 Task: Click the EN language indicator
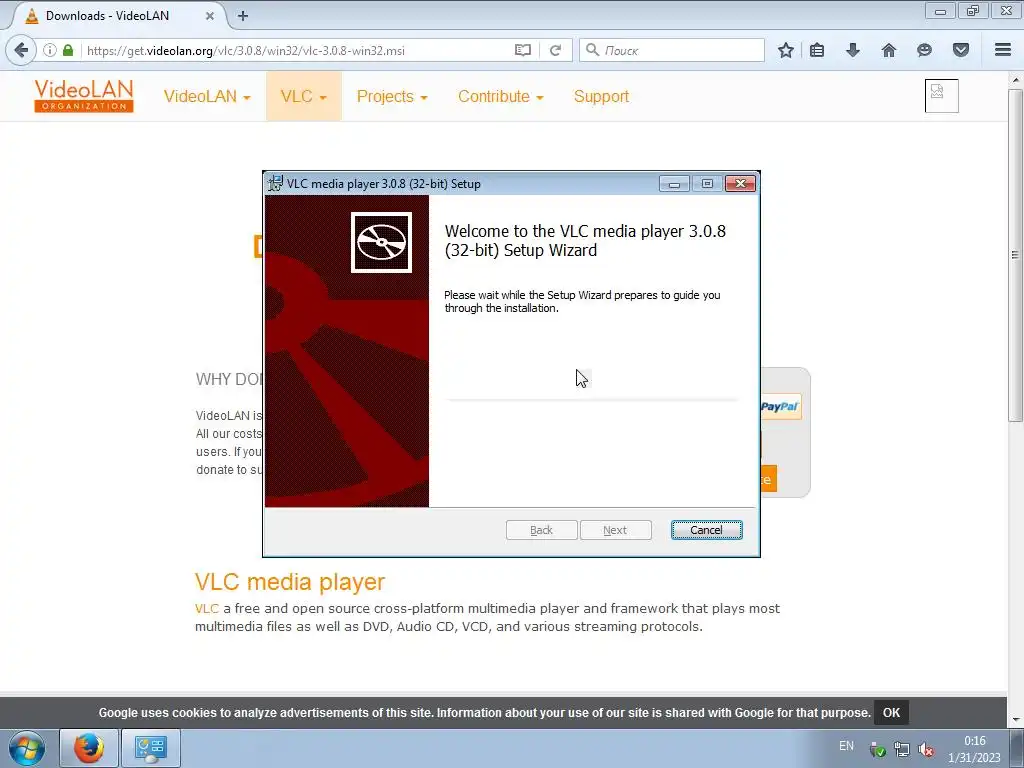tap(846, 746)
